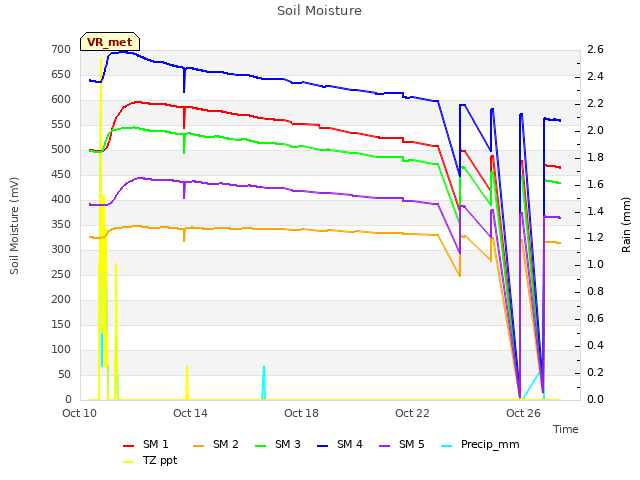Click the 1.0 right axis tick label
The image size is (640, 480).
[x=595, y=264]
